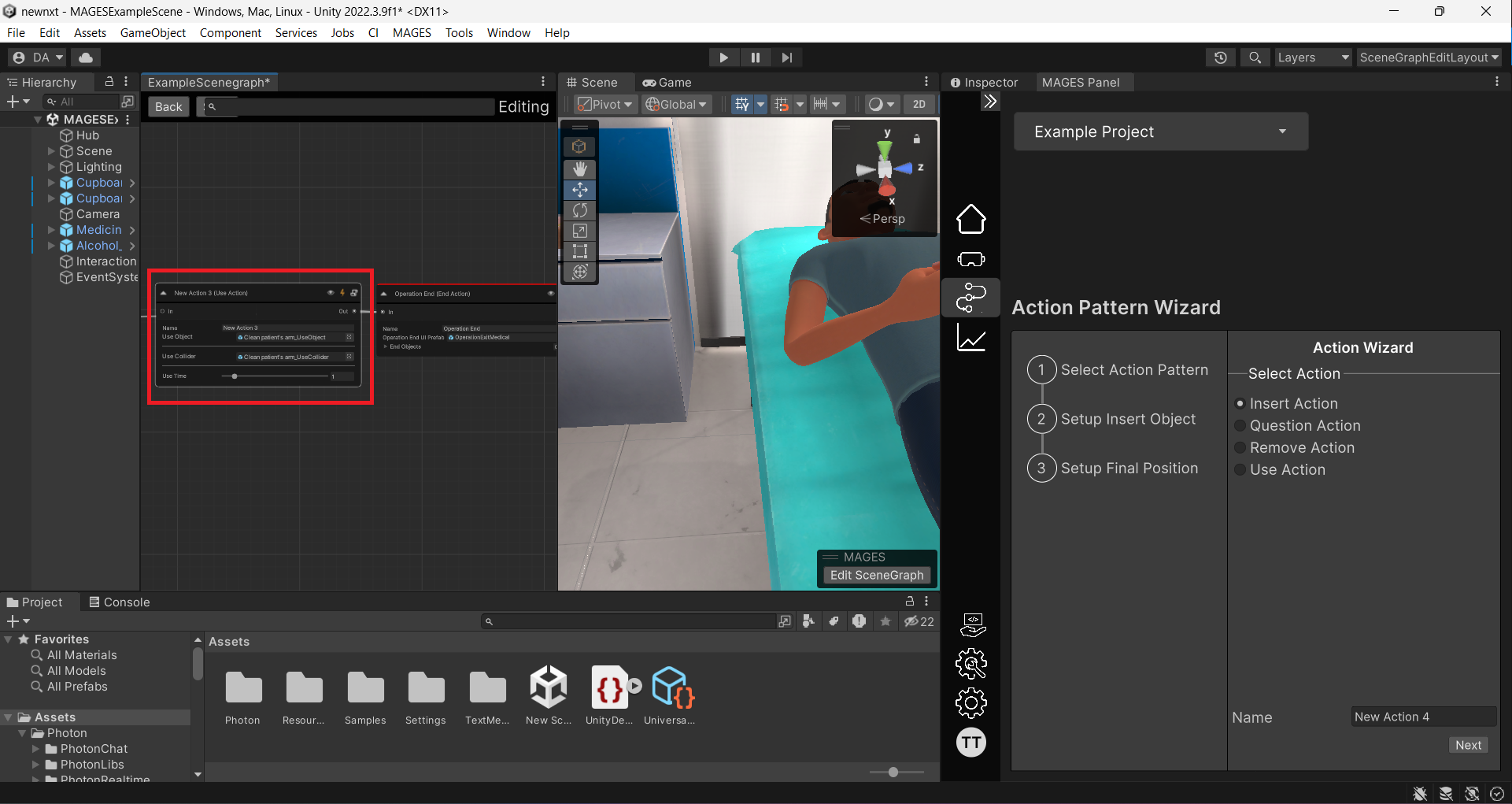Switch to the Game tab
1512x804 pixels.
coord(667,82)
